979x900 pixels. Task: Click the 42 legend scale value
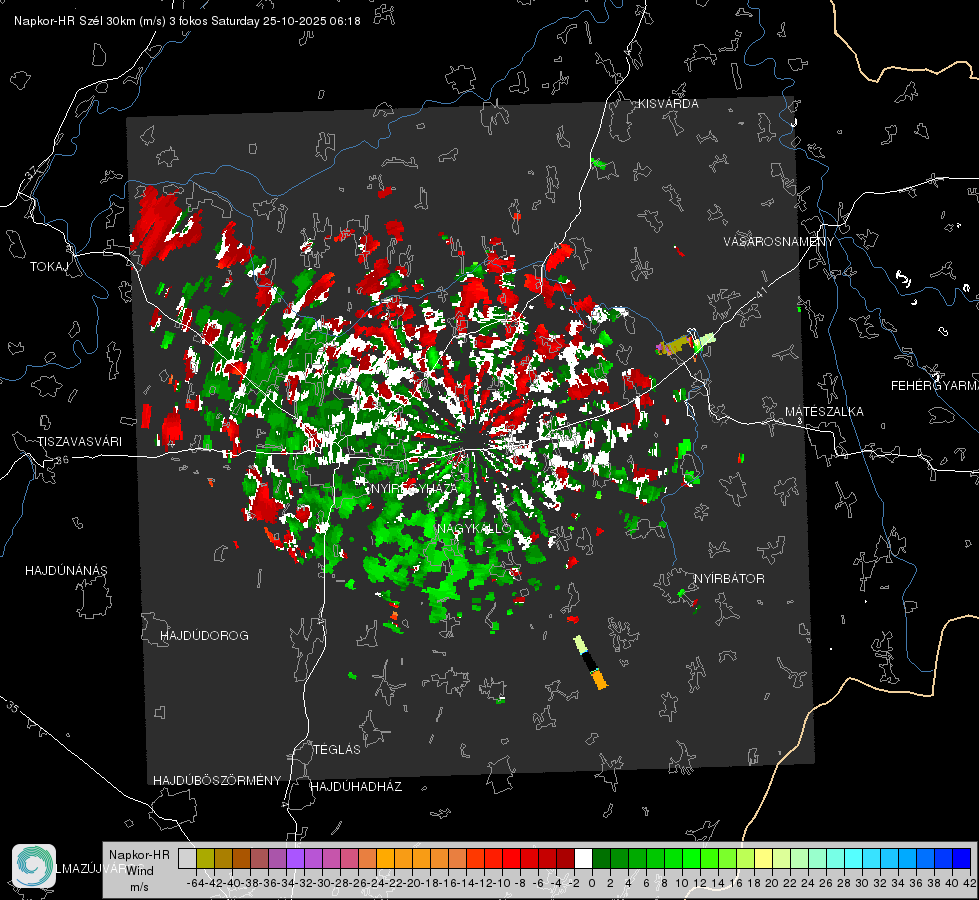point(970,883)
